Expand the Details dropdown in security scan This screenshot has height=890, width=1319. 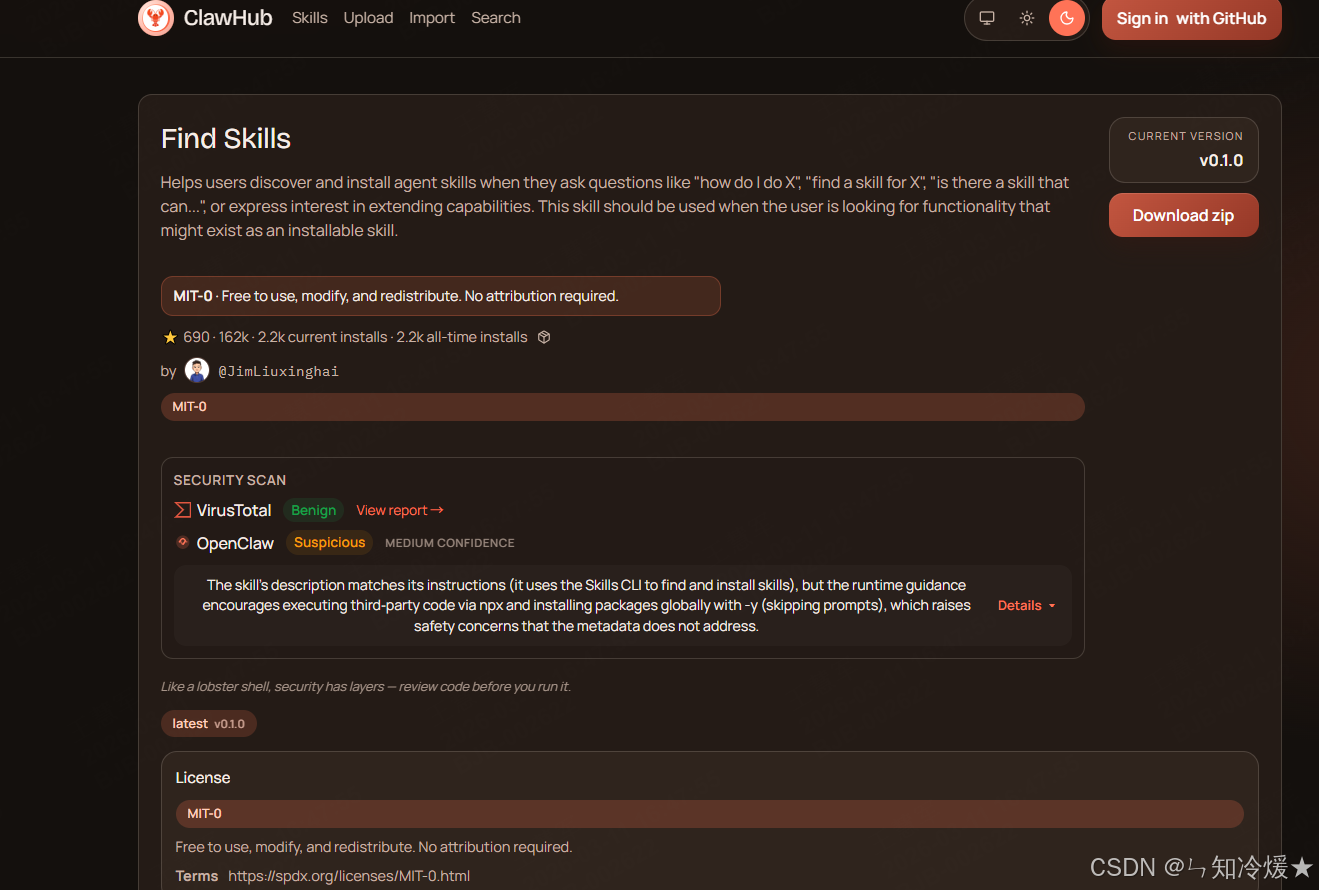[1027, 605]
